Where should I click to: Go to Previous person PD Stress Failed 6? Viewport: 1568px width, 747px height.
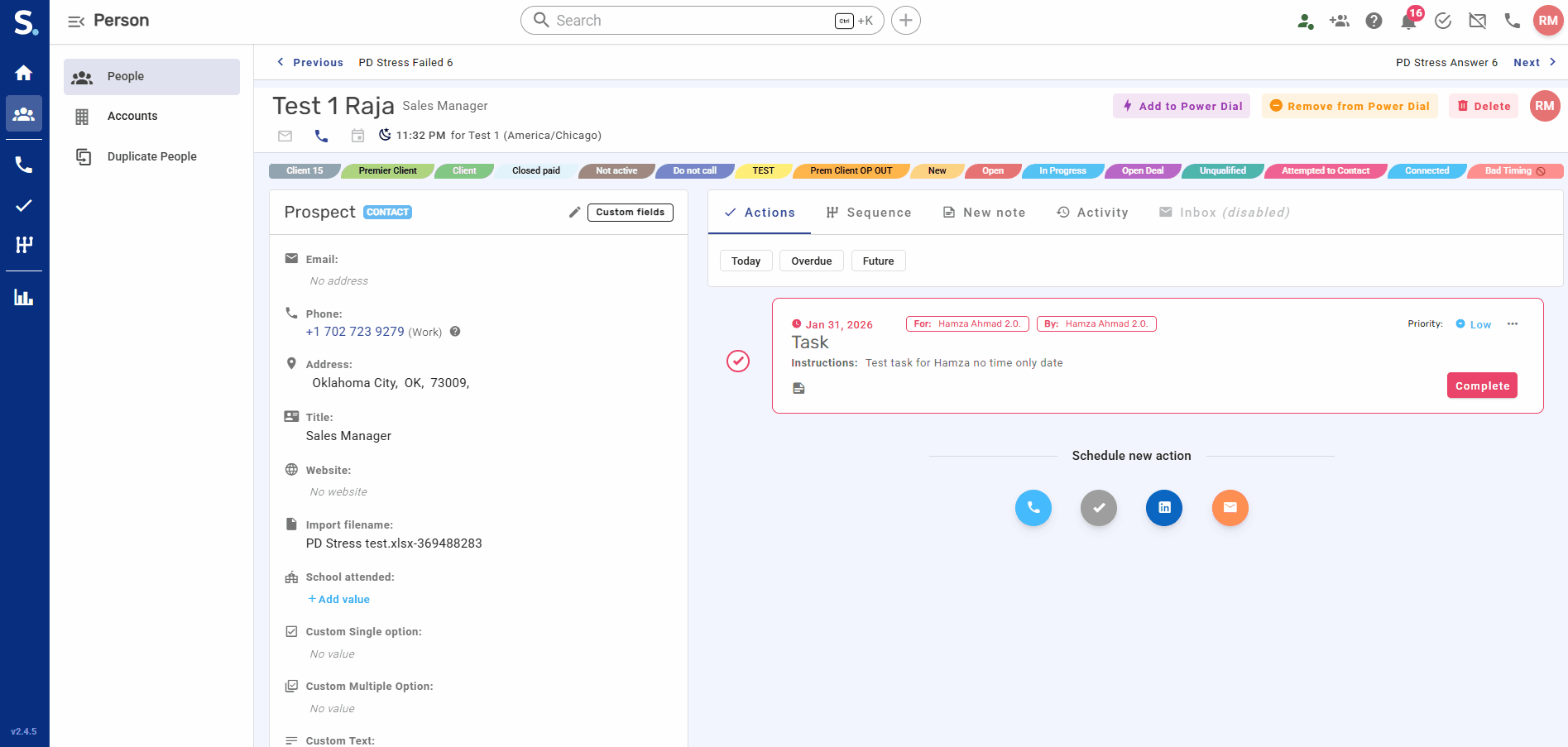tap(309, 63)
